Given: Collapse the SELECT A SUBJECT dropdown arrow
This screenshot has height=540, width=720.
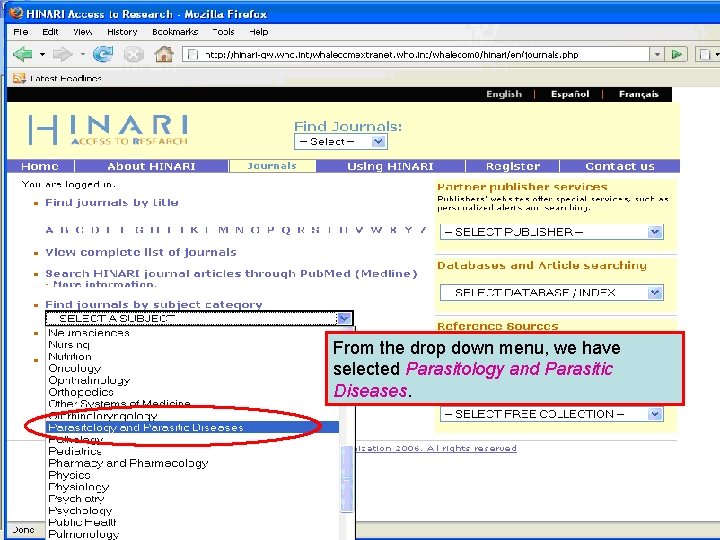Looking at the screenshot, I should tap(343, 318).
